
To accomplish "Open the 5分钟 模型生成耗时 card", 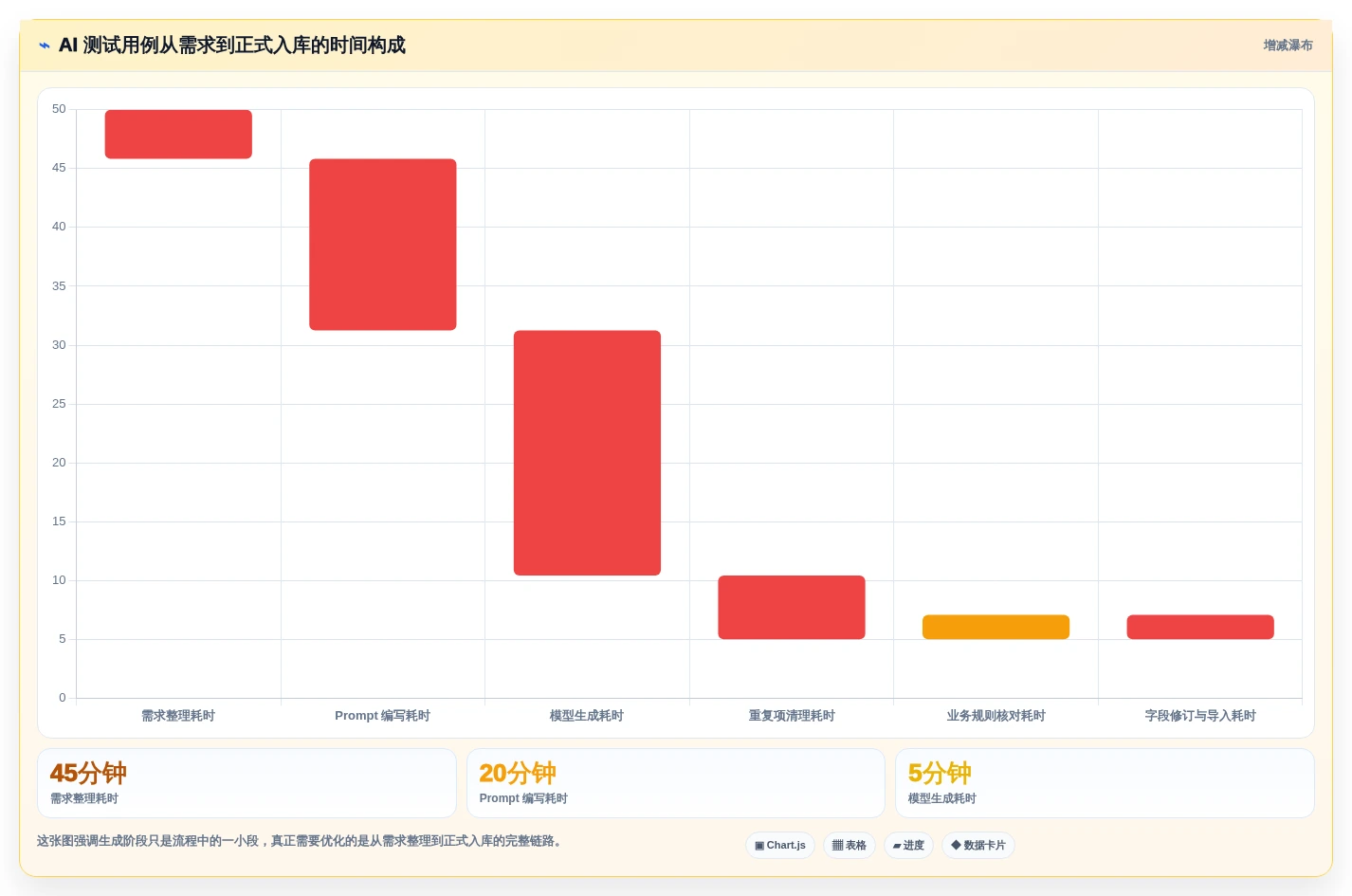I will pos(1105,783).
